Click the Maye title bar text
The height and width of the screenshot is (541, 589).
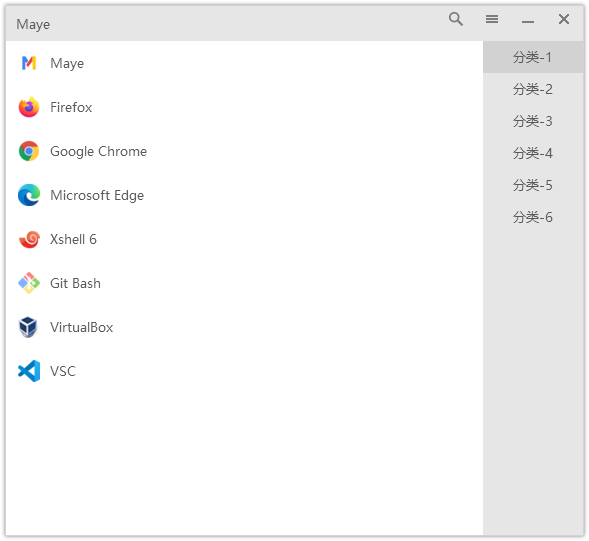pyautogui.click(x=33, y=24)
